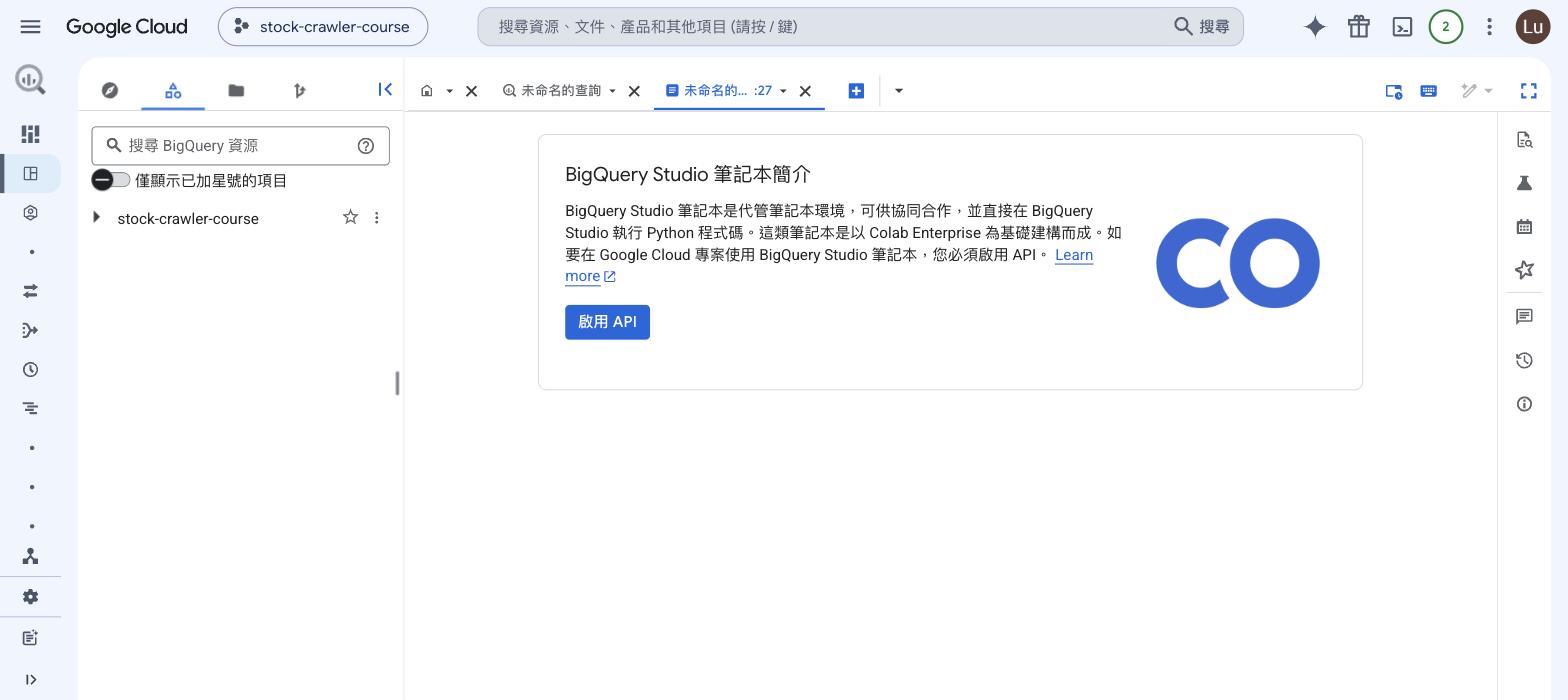1568x700 pixels.
Task: Open stock-crawler-course project actions menu
Action: (x=376, y=217)
